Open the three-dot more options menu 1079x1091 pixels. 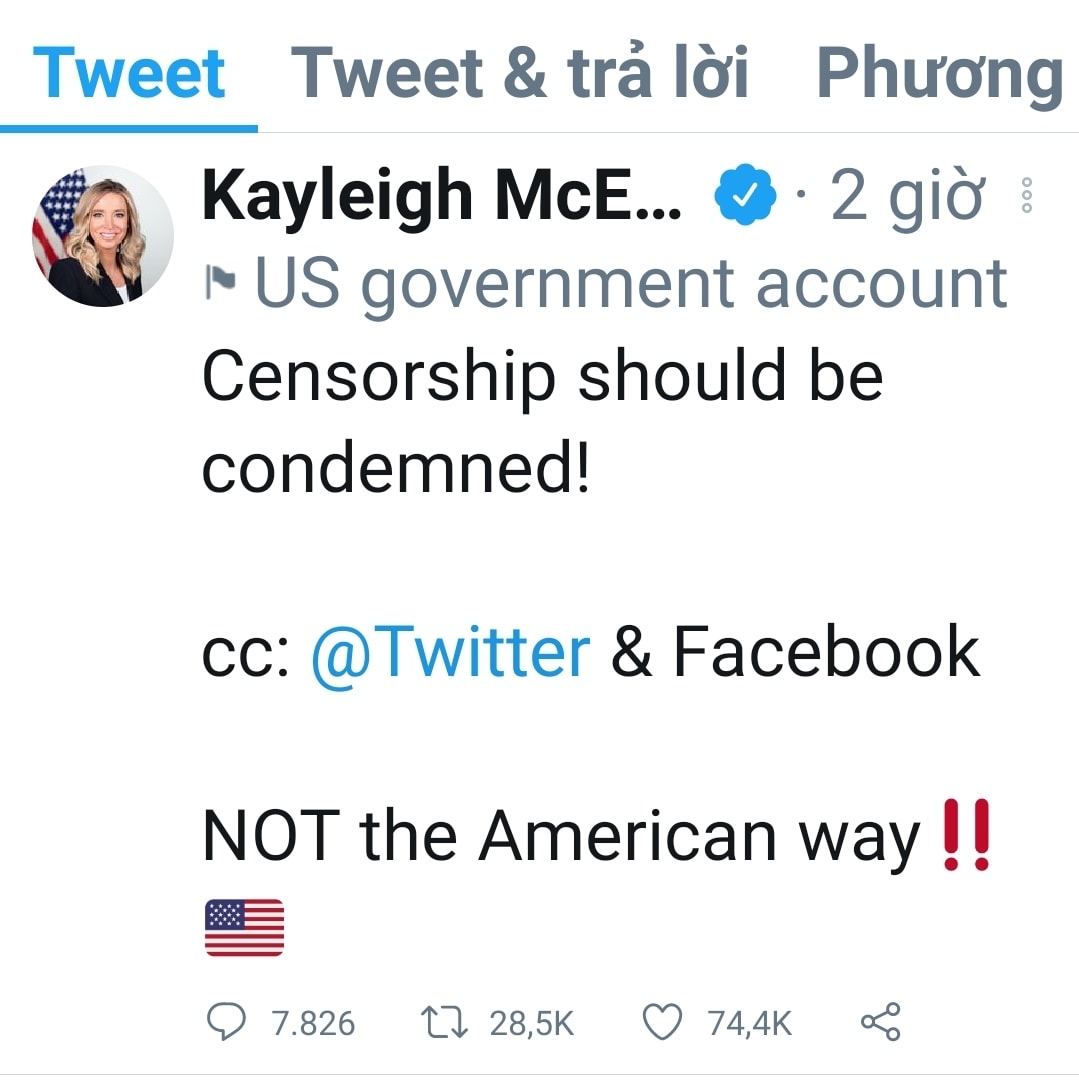(x=1026, y=196)
